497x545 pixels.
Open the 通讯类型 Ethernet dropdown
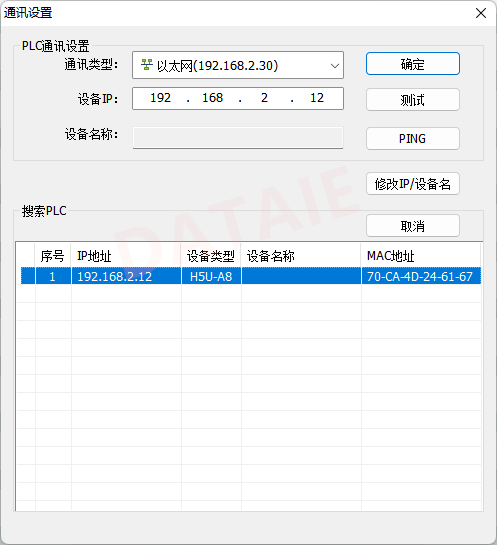pyautogui.click(x=238, y=65)
